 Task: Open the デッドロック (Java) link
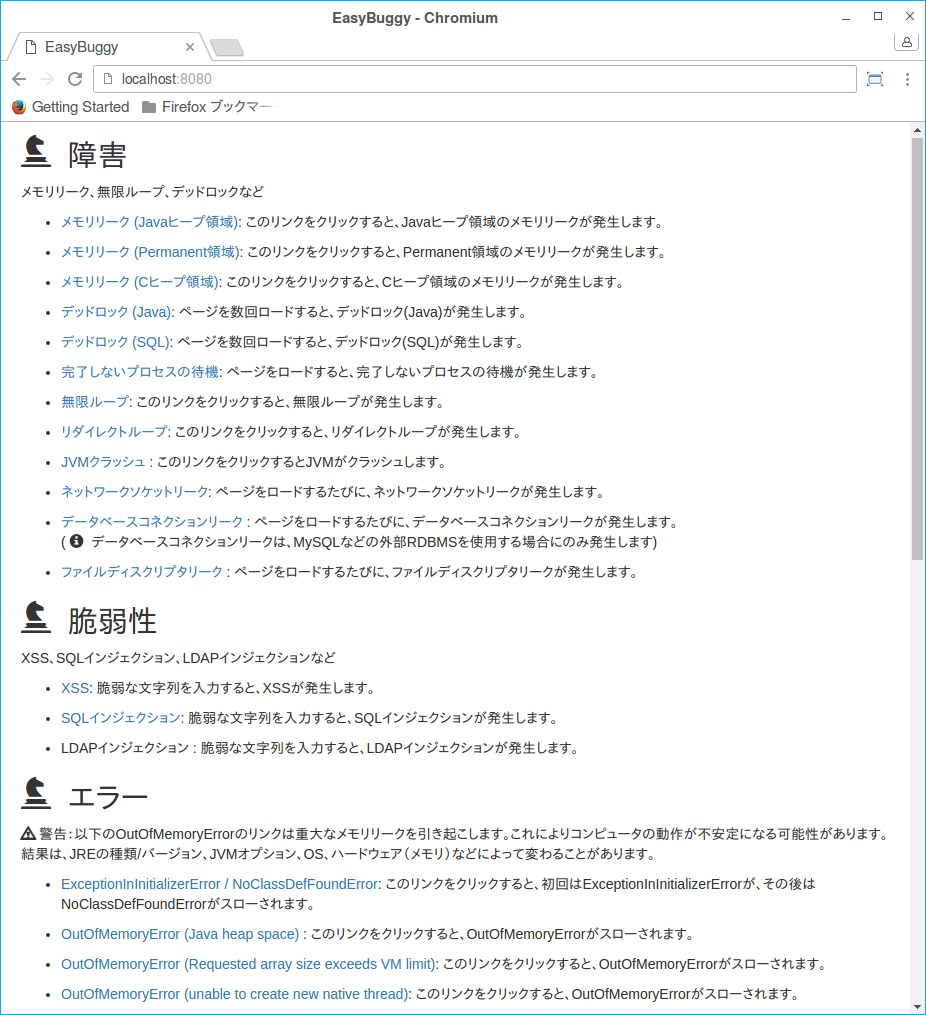pyautogui.click(x=116, y=312)
